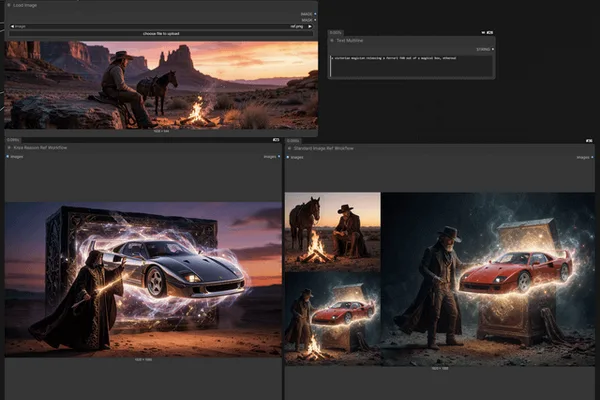Click Krea Reason node images output socket
The height and width of the screenshot is (400, 600).
(279, 157)
